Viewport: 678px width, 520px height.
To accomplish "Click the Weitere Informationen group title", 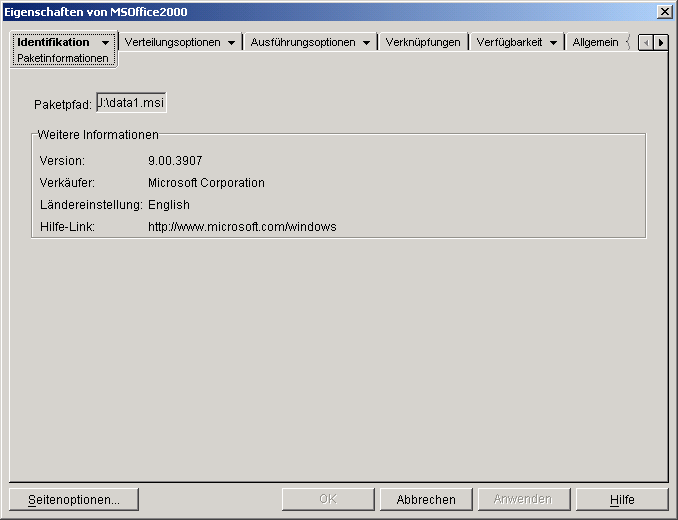I will (98, 135).
